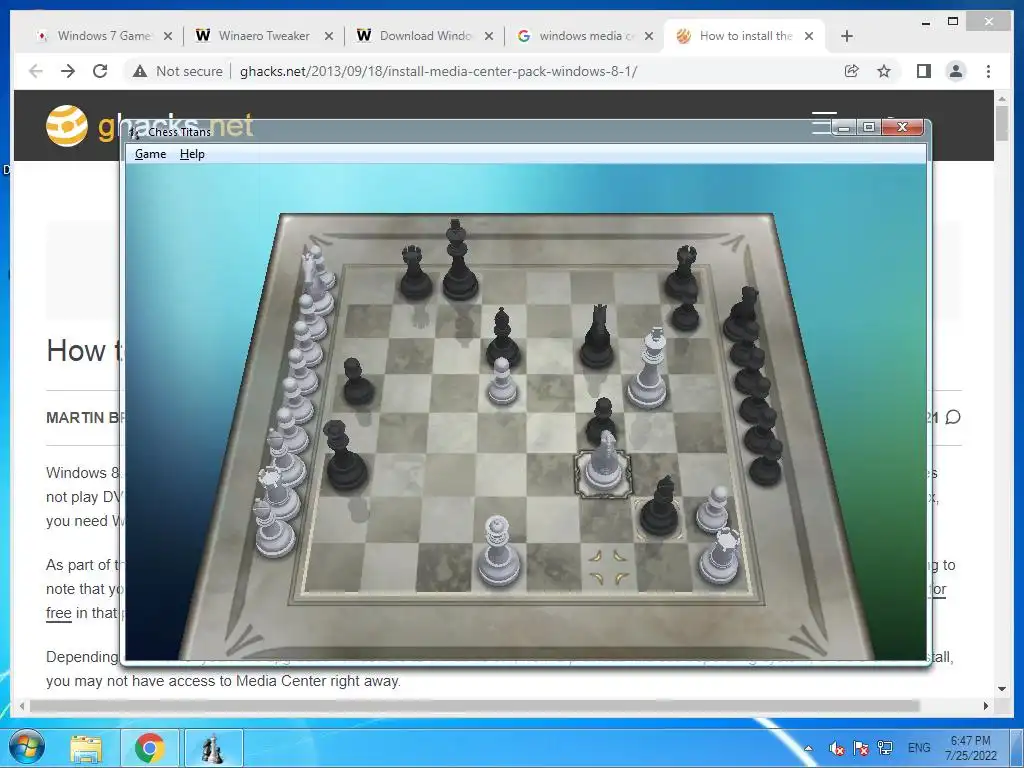Close the Download Windows tab

click(488, 36)
